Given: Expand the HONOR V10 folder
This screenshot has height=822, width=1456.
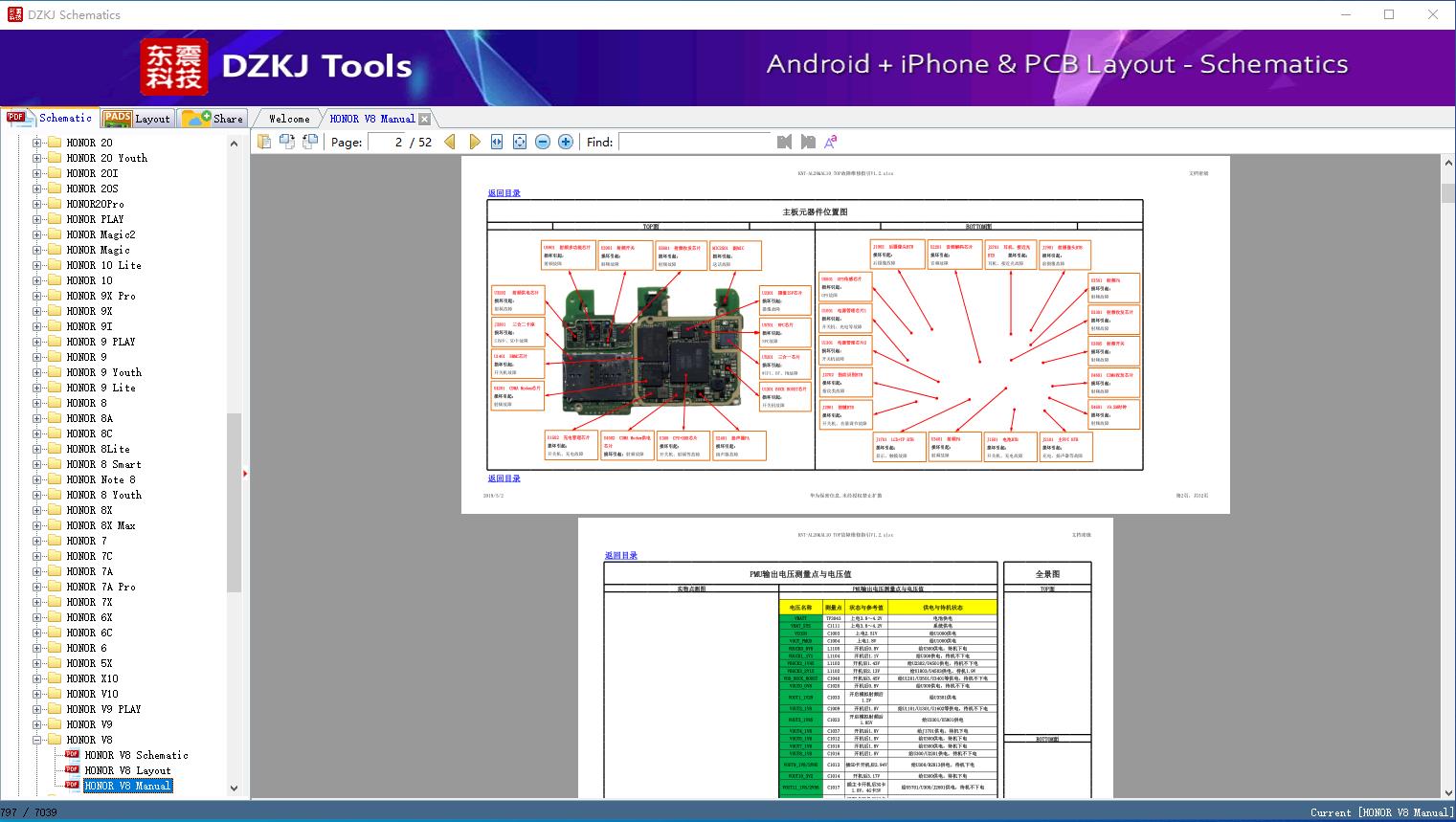Looking at the screenshot, I should tap(37, 694).
